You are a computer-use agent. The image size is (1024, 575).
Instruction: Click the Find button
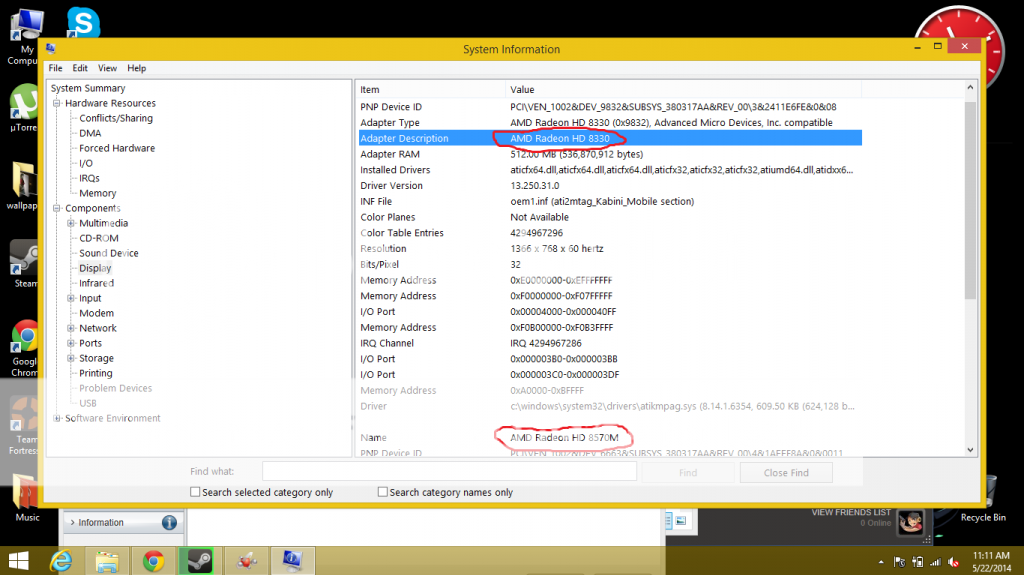click(688, 472)
